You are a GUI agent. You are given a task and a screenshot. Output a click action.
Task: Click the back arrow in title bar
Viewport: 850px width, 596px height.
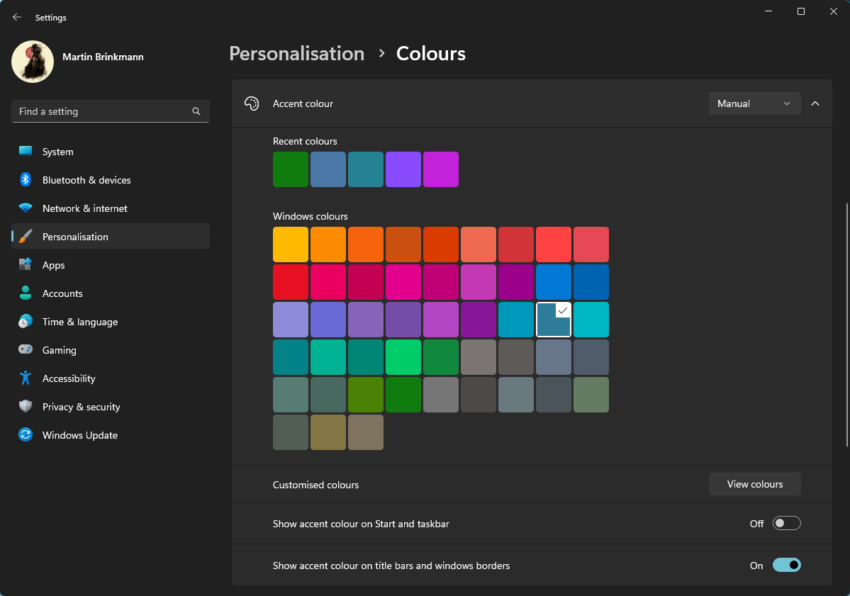pyautogui.click(x=16, y=17)
